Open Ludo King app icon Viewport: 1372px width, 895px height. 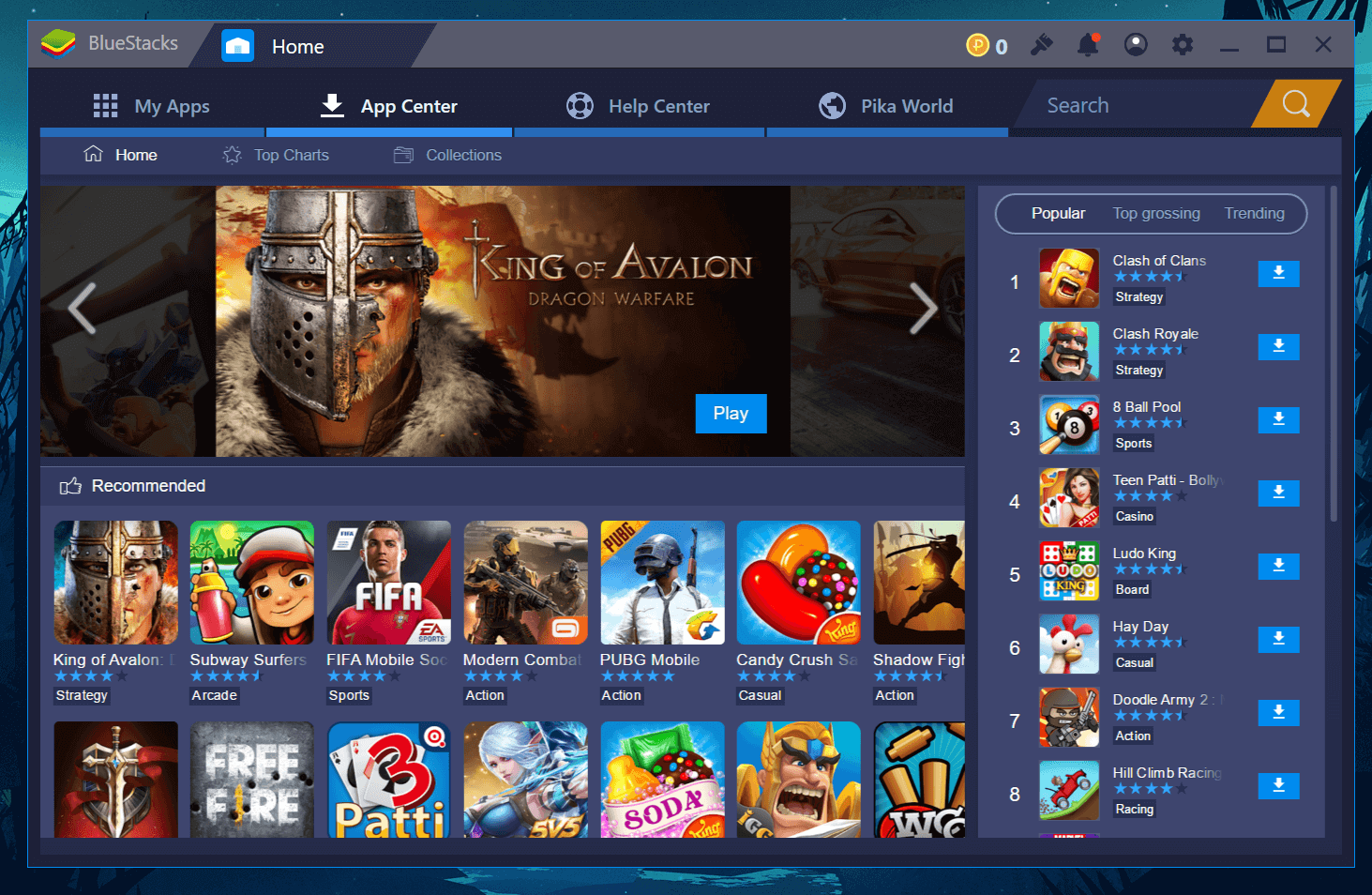1069,570
